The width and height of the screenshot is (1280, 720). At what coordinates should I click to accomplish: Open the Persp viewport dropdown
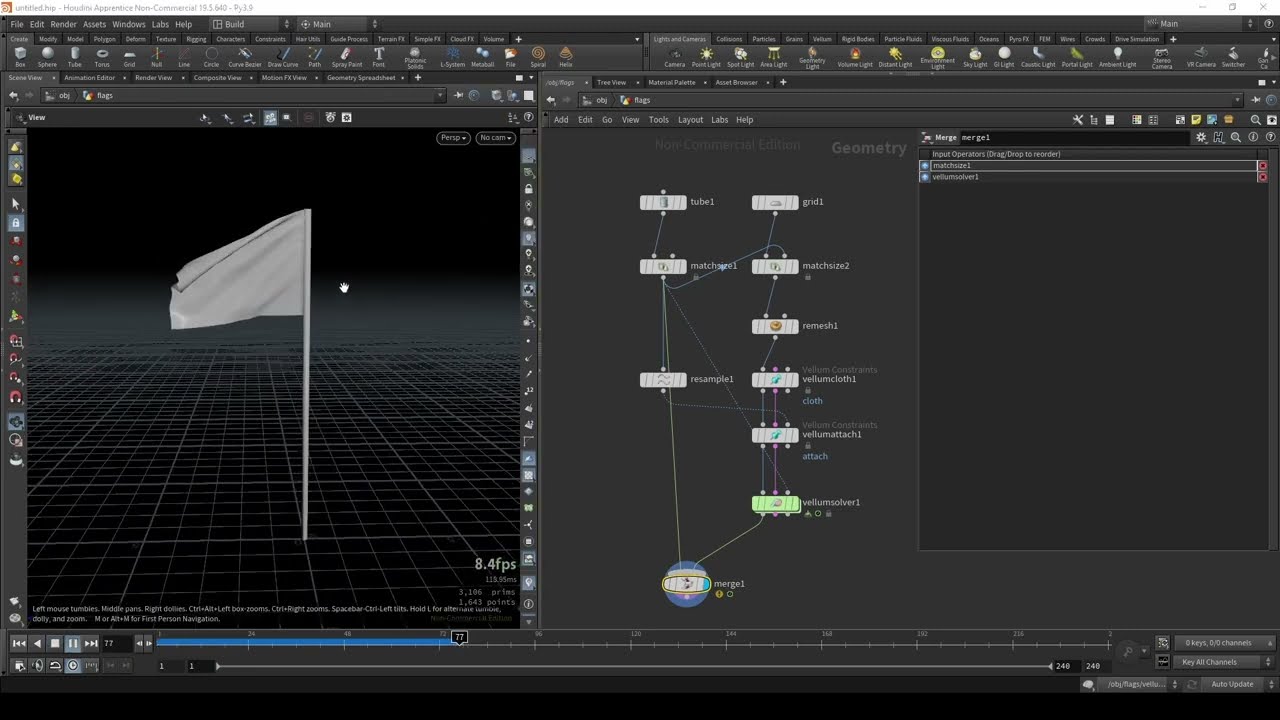[453, 138]
